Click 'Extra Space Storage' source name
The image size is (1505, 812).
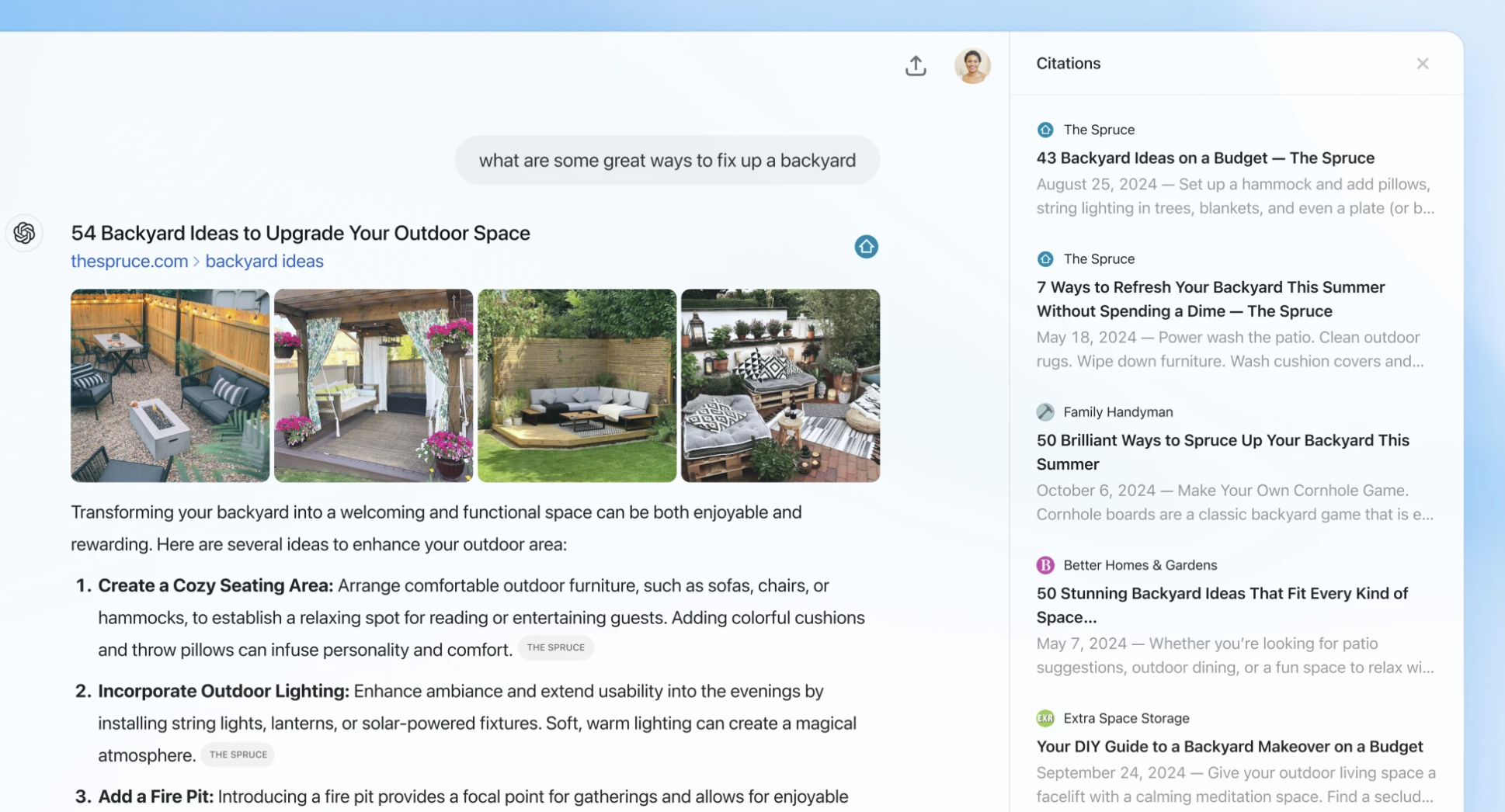coord(1126,718)
